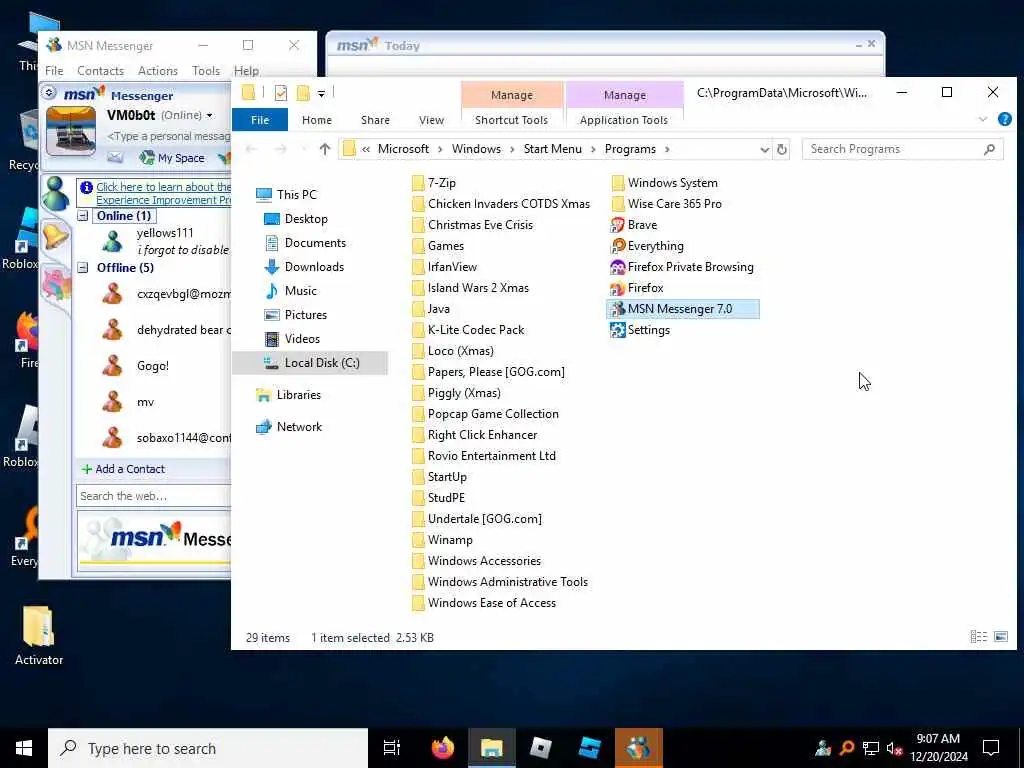The width and height of the screenshot is (1024, 768).
Task: Open the Actions menu in MSN Messenger
Action: point(157,71)
